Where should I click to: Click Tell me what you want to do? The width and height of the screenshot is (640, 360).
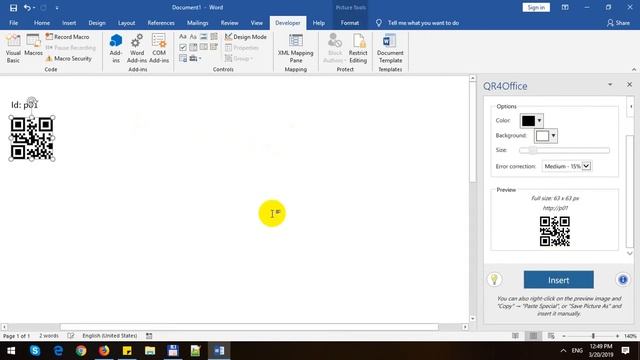tap(423, 23)
